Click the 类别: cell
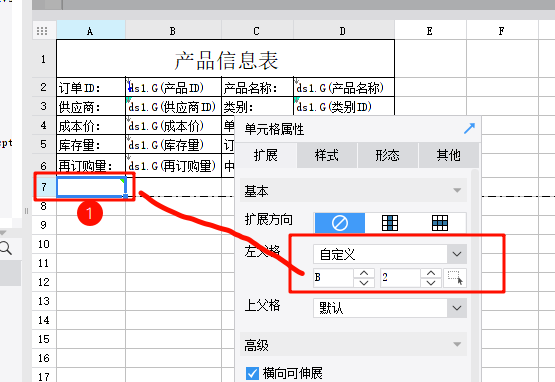Viewport: 555px width, 382px height. coord(258,106)
